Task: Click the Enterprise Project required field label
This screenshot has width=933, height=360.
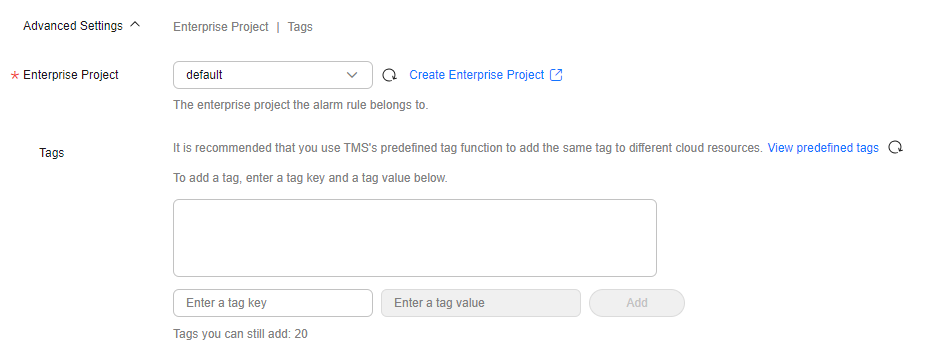Action: coord(71,75)
